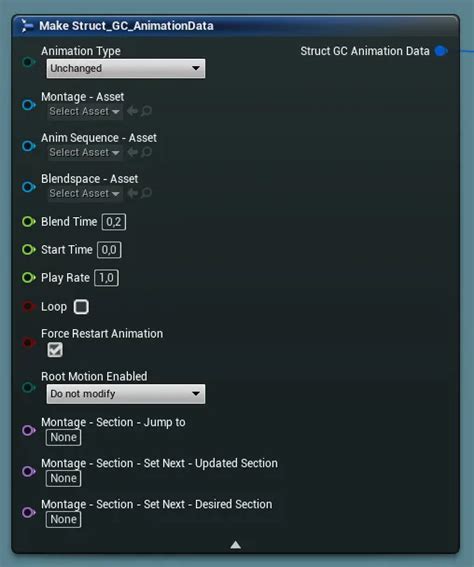Click the browse magnifier next to Montage - Asset
The height and width of the screenshot is (567, 474).
tap(146, 111)
